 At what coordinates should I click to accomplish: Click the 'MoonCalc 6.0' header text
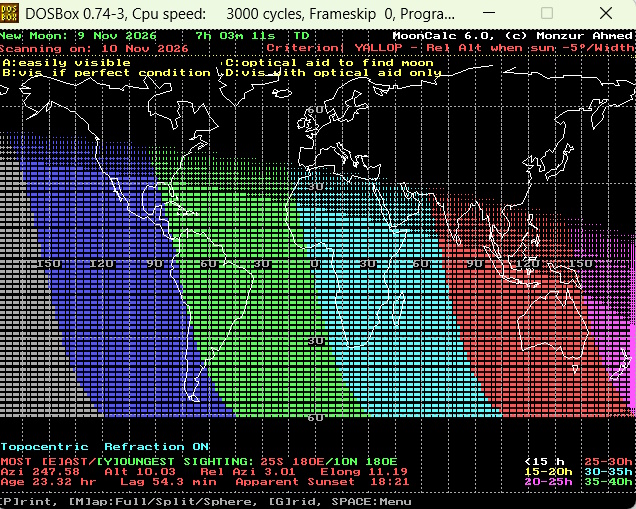click(x=444, y=36)
